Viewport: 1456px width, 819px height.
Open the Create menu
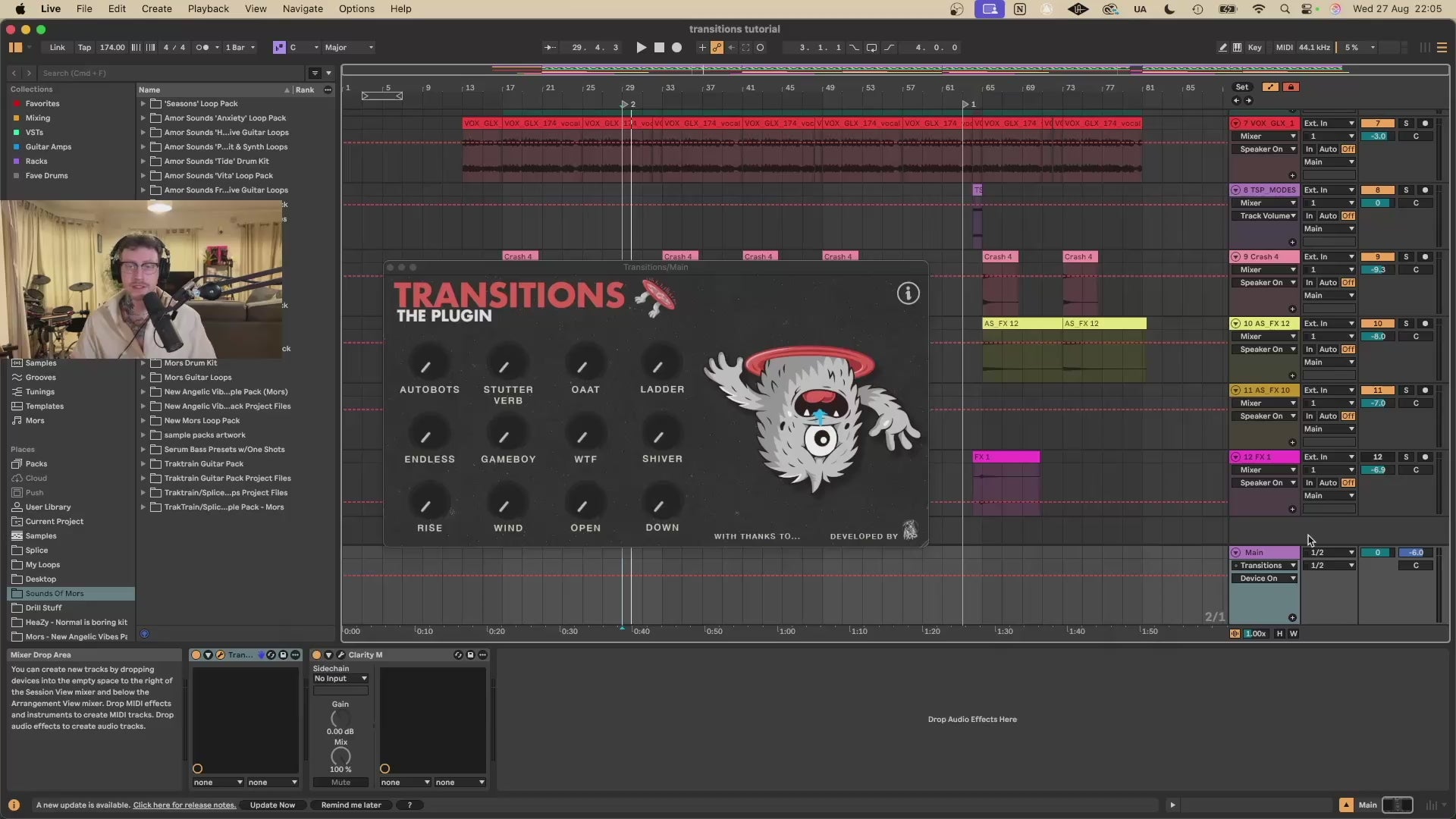point(156,9)
